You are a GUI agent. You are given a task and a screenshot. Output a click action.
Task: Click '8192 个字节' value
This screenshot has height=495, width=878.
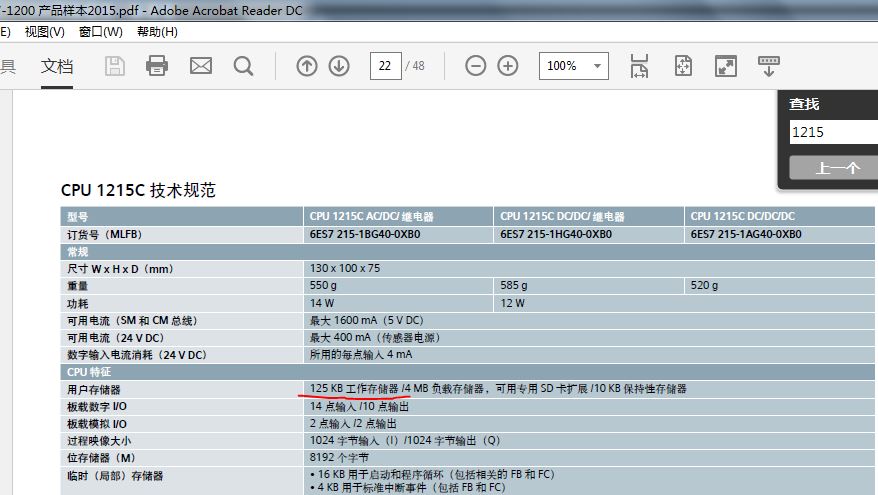339,457
